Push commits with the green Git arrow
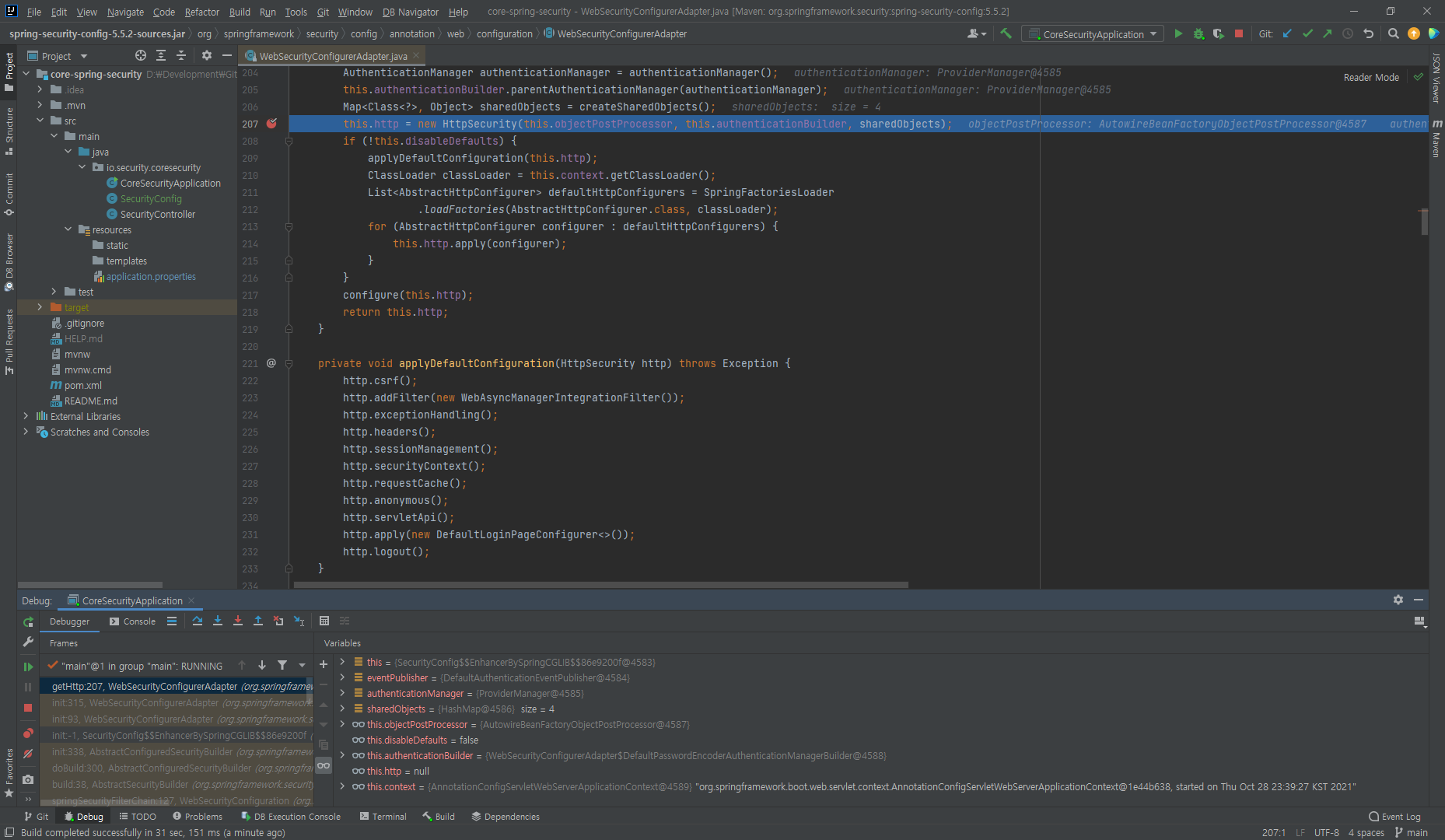 (1328, 33)
